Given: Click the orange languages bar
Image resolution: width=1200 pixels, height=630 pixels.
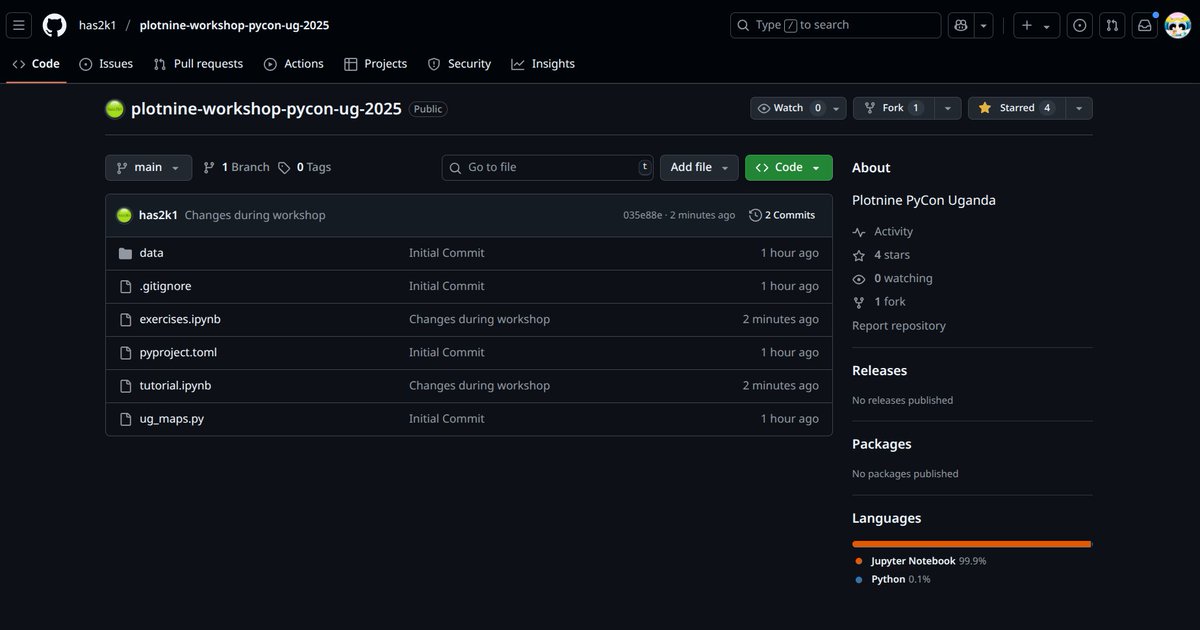Looking at the screenshot, I should pyautogui.click(x=971, y=544).
